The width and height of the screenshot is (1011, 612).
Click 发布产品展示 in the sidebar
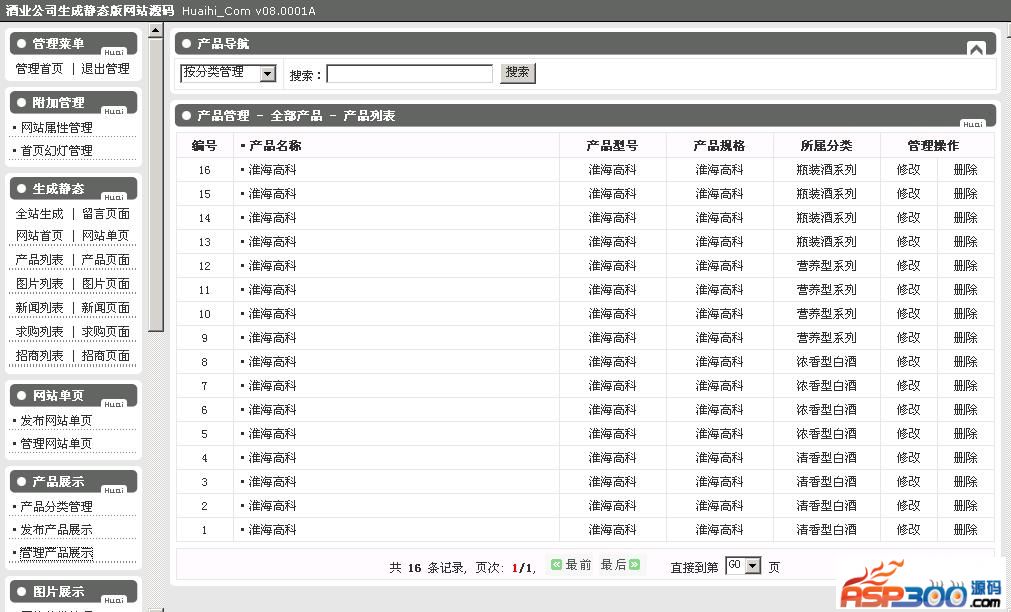coord(56,530)
